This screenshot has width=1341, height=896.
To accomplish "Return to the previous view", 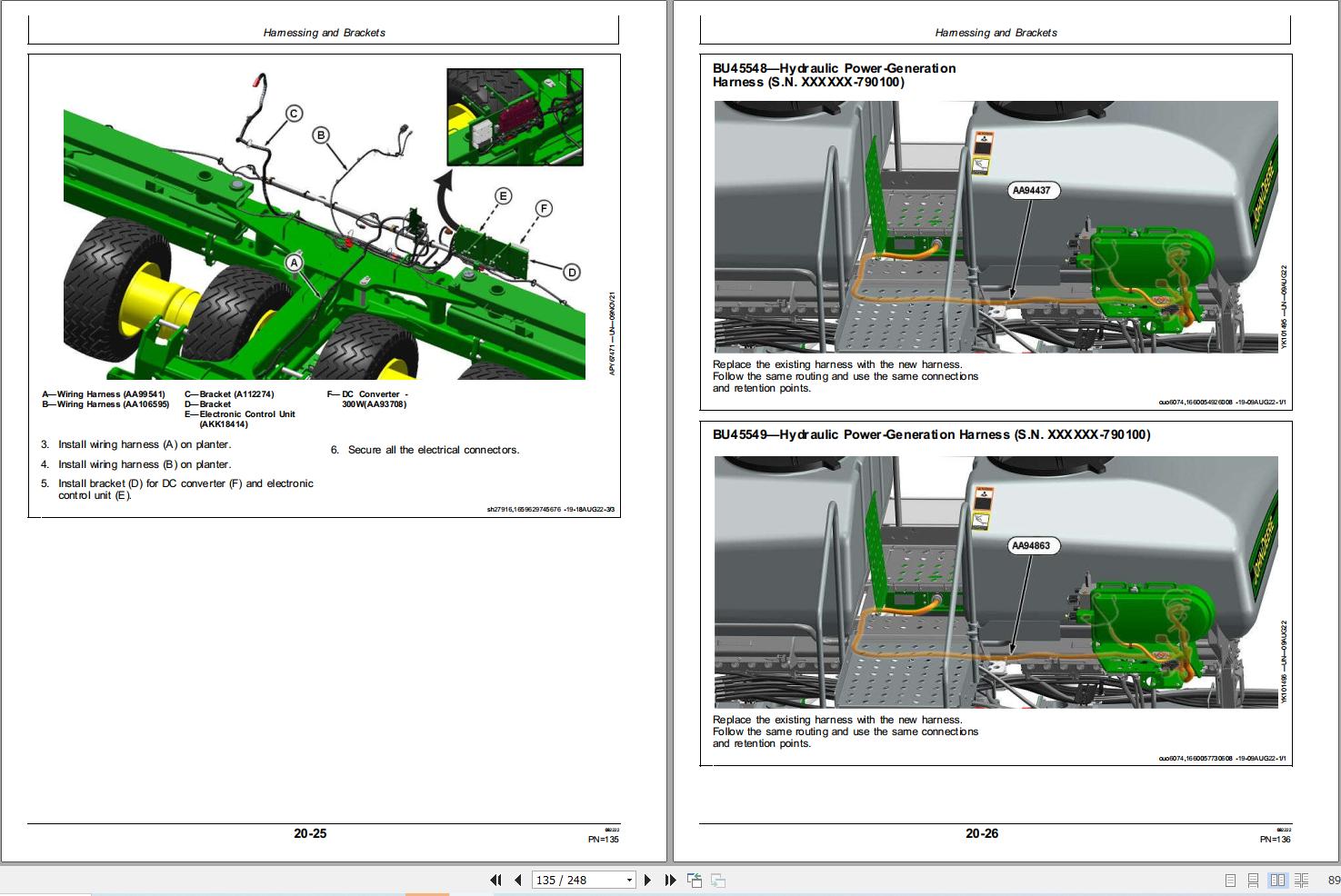I will coord(695,880).
